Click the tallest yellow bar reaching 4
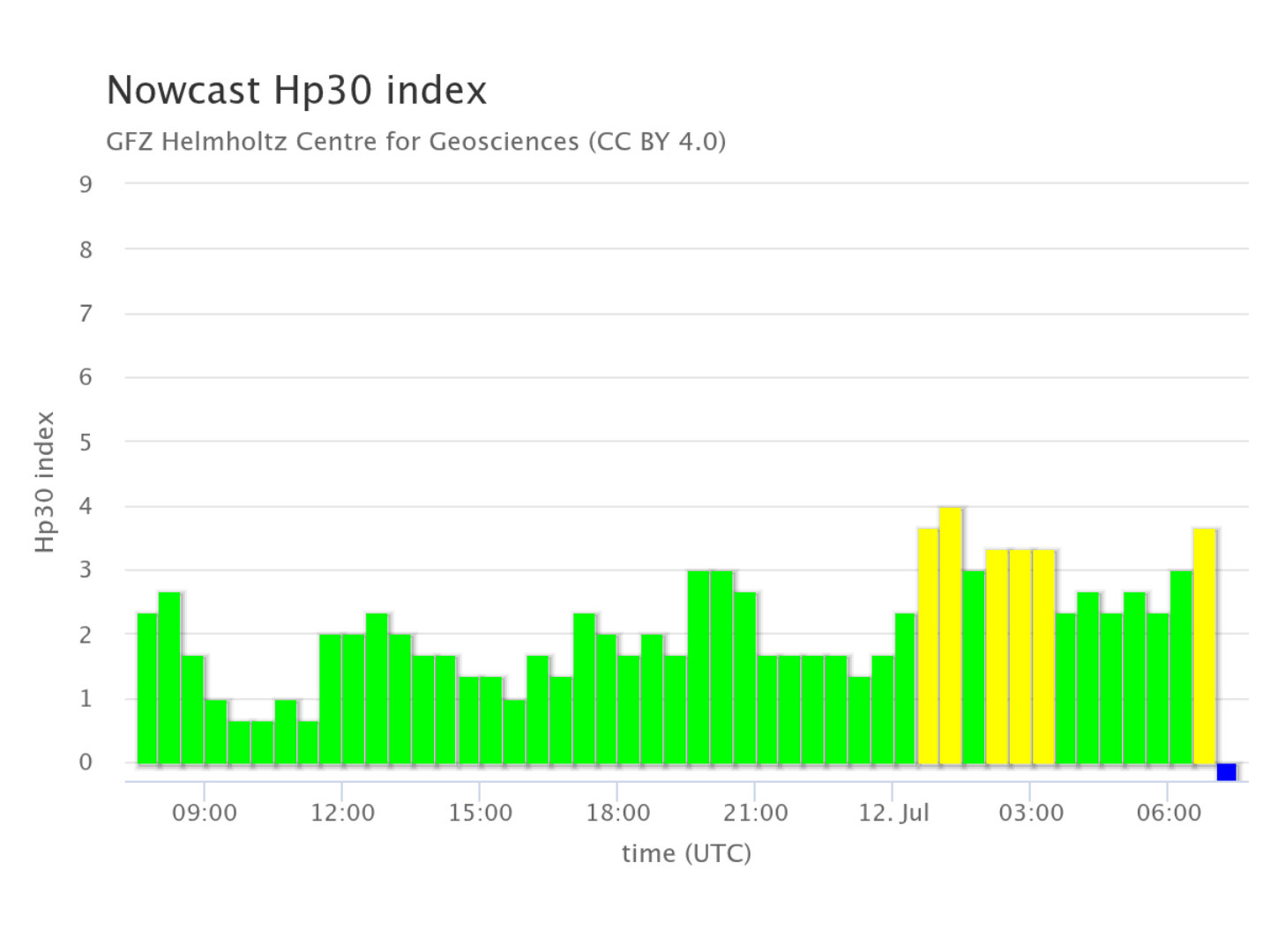Image resolution: width=1270 pixels, height=952 pixels. [x=951, y=635]
